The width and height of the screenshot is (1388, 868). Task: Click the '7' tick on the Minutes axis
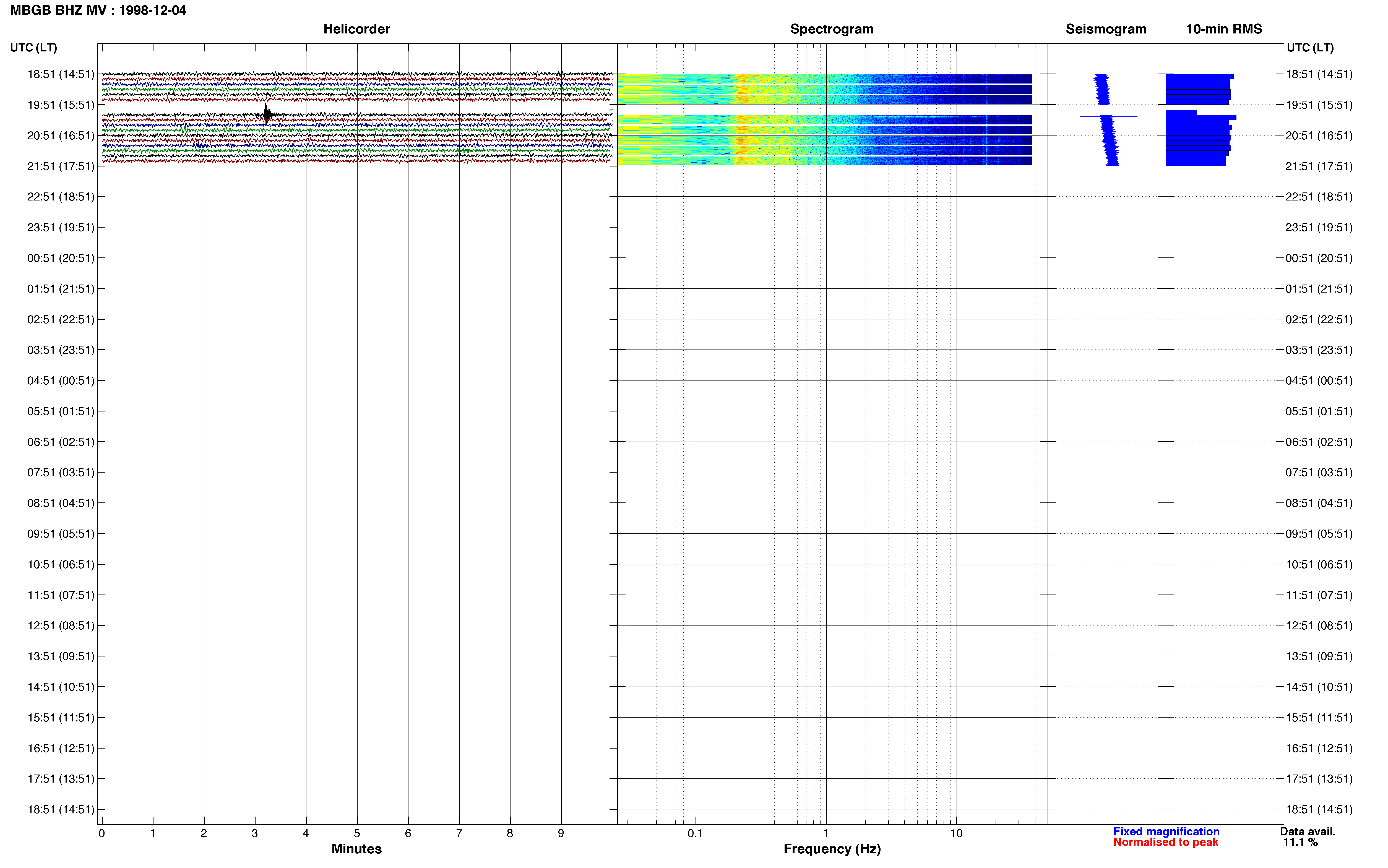(x=459, y=833)
